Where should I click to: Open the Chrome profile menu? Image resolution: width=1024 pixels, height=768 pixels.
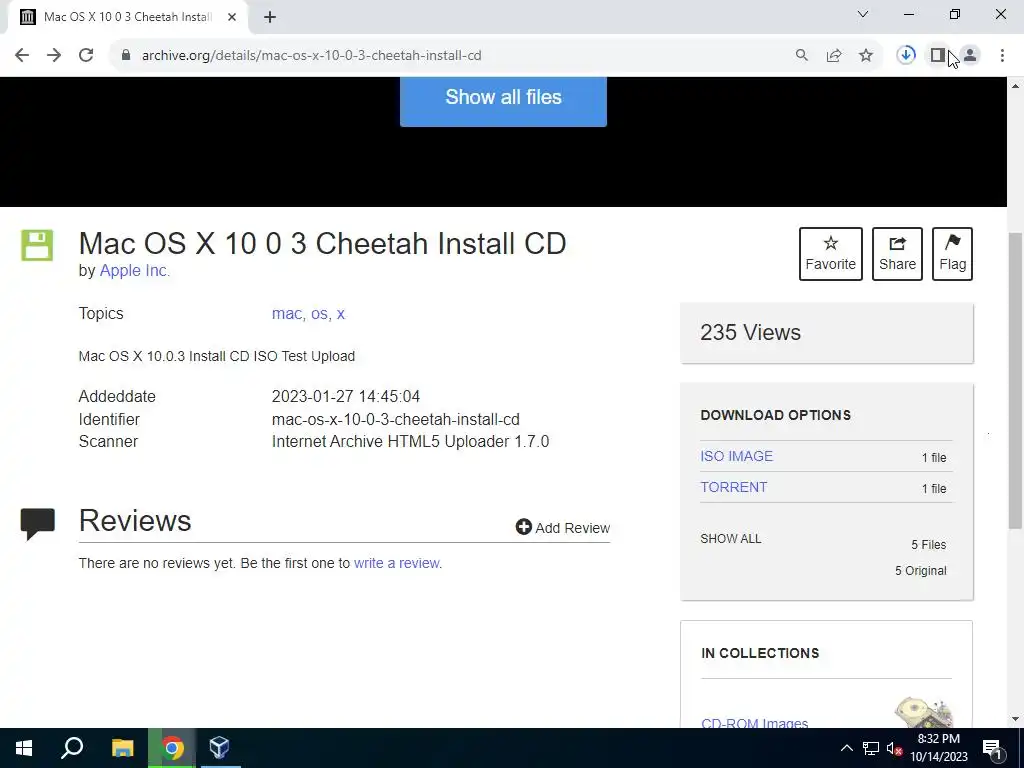970,56
